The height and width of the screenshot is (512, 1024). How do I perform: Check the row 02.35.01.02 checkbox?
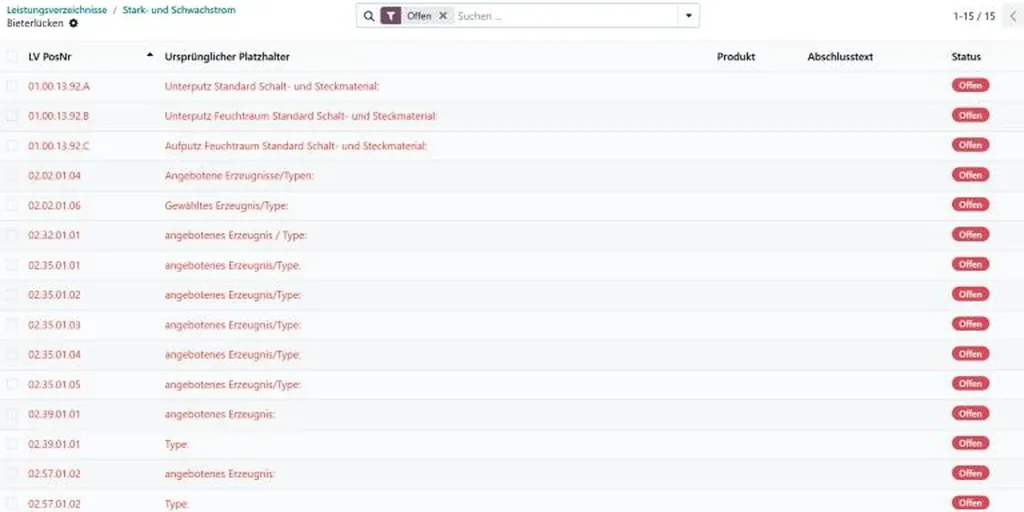(12, 295)
